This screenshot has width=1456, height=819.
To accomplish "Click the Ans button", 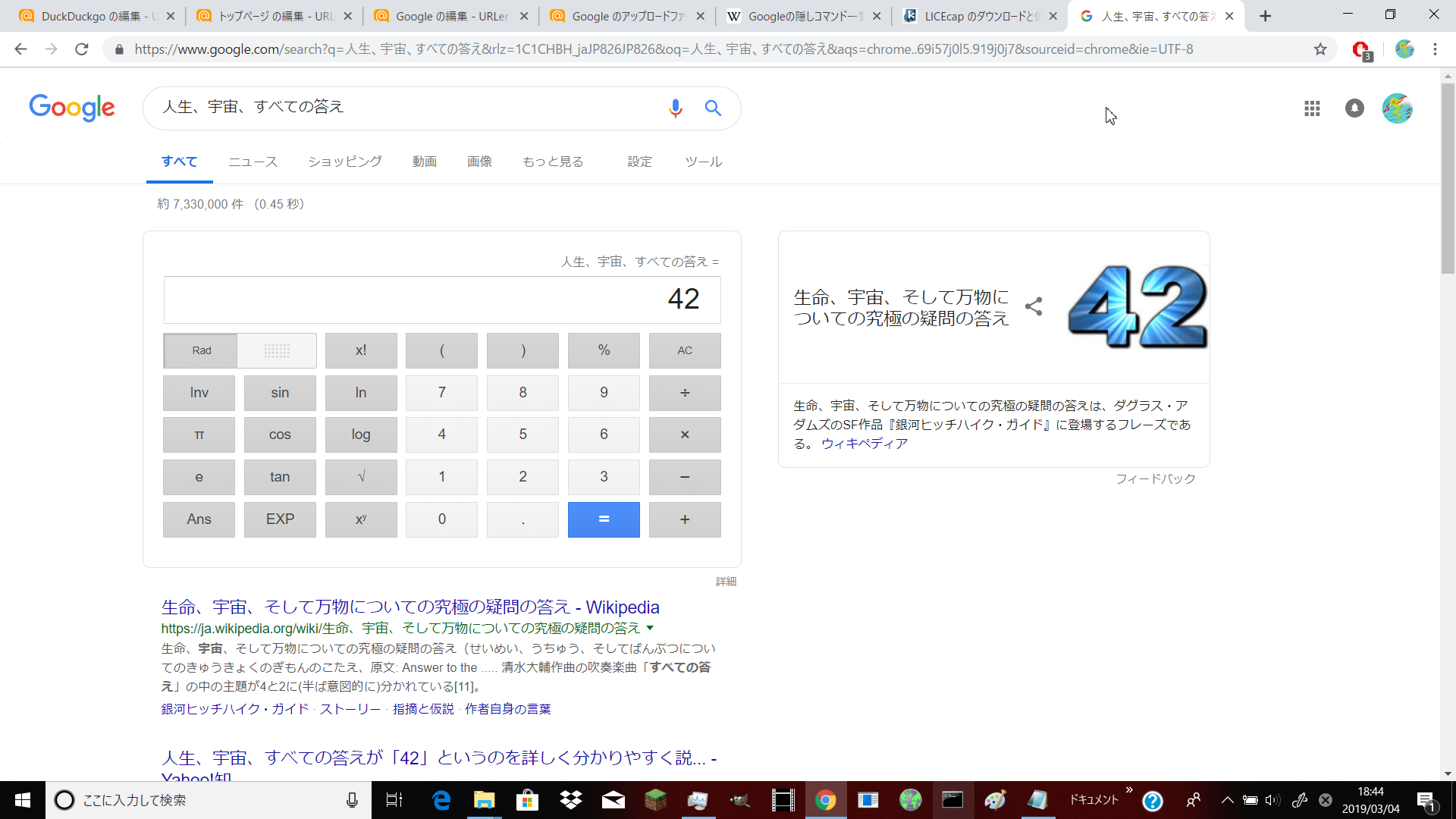I will pyautogui.click(x=199, y=519).
